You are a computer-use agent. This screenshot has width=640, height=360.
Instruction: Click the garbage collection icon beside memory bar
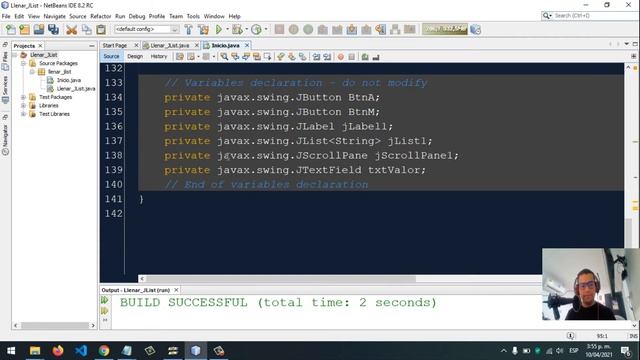click(x=476, y=29)
